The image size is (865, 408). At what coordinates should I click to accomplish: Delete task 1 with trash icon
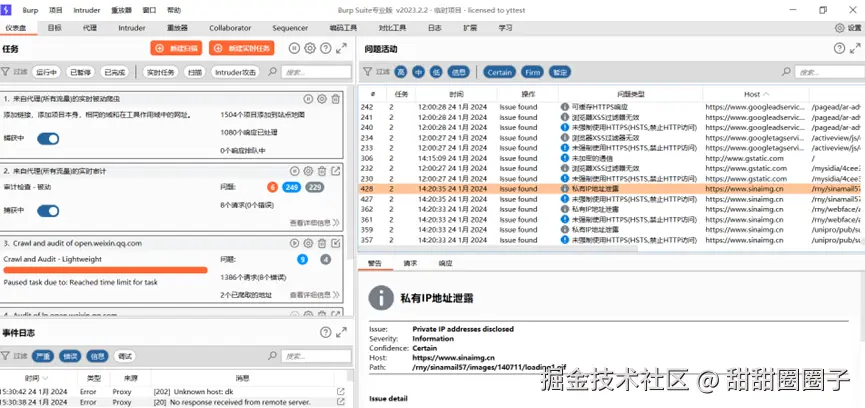click(335, 99)
